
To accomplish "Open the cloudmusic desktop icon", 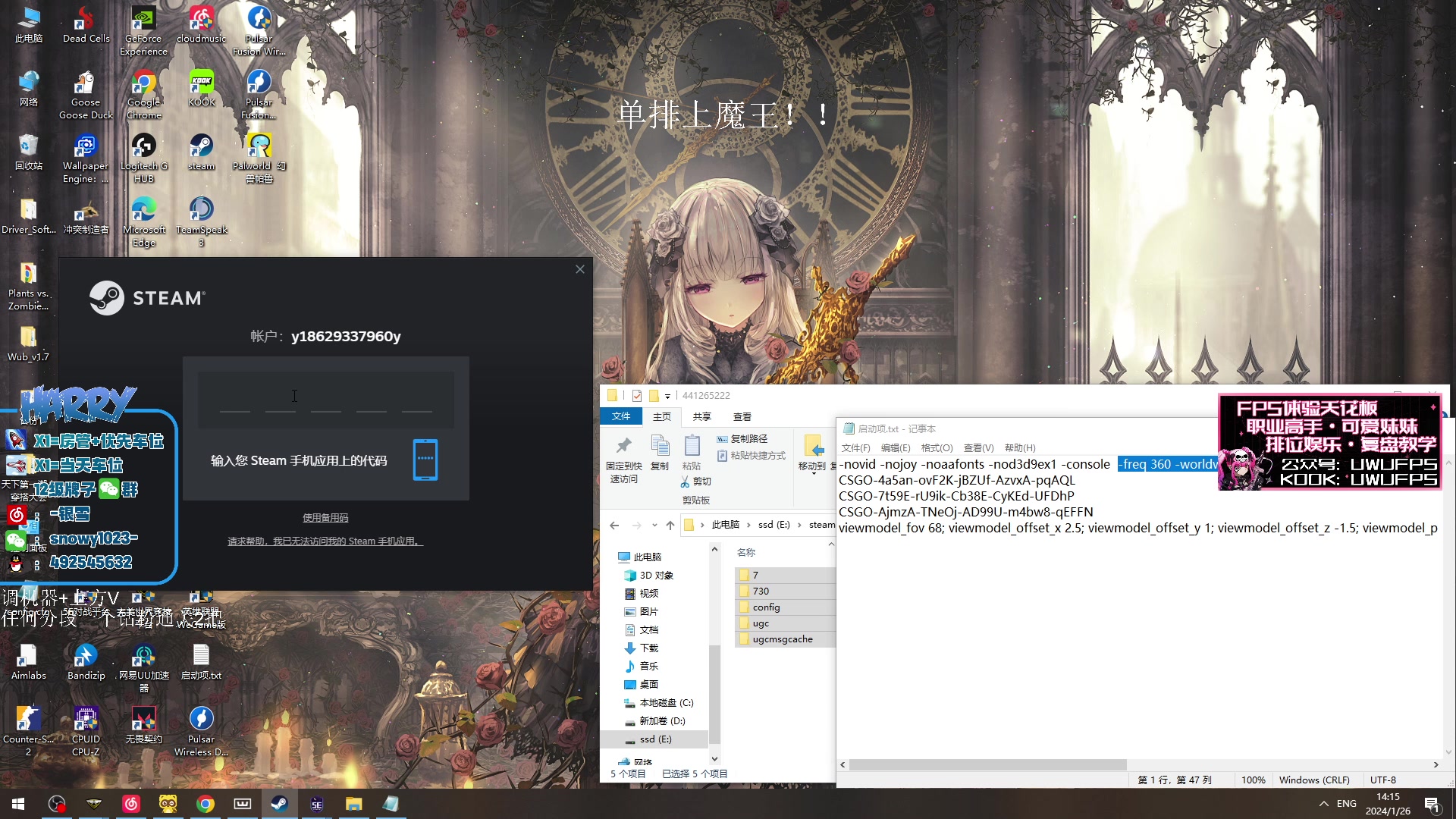I will pos(201,25).
